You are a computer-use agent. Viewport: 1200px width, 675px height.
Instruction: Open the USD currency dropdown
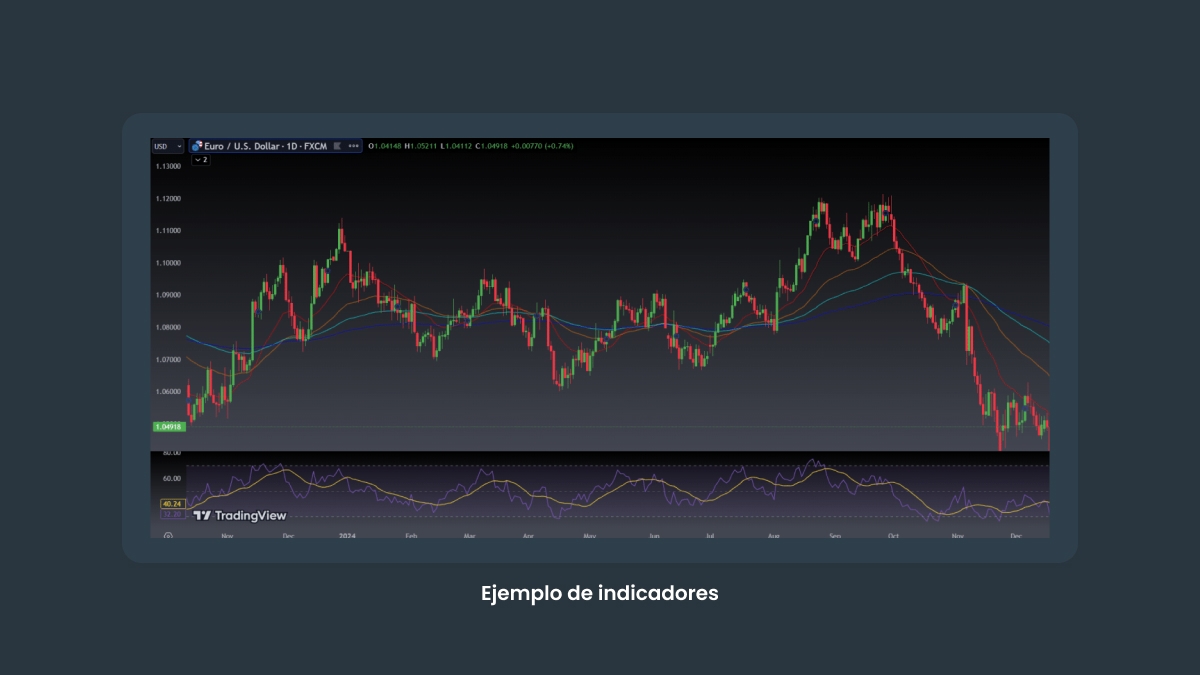pyautogui.click(x=167, y=145)
